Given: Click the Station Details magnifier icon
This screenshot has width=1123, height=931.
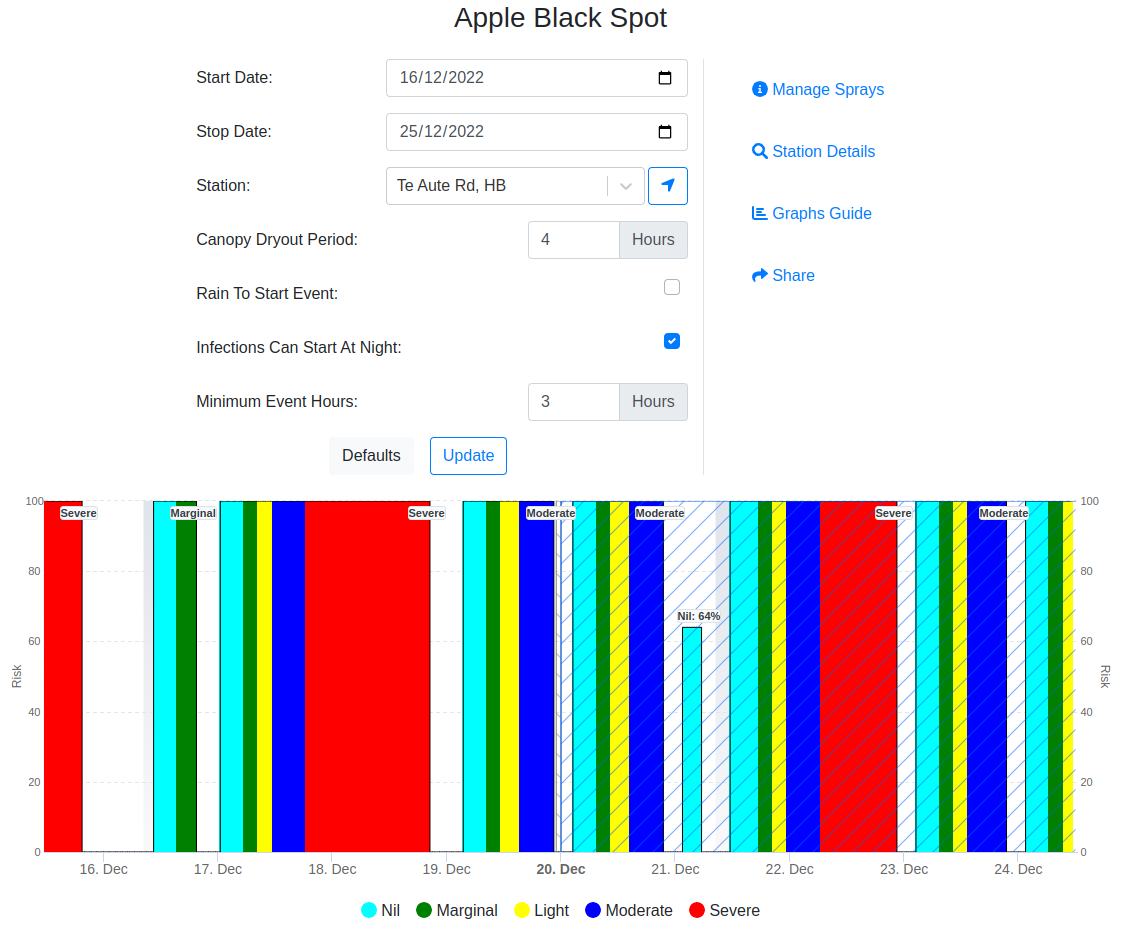Looking at the screenshot, I should click(759, 151).
